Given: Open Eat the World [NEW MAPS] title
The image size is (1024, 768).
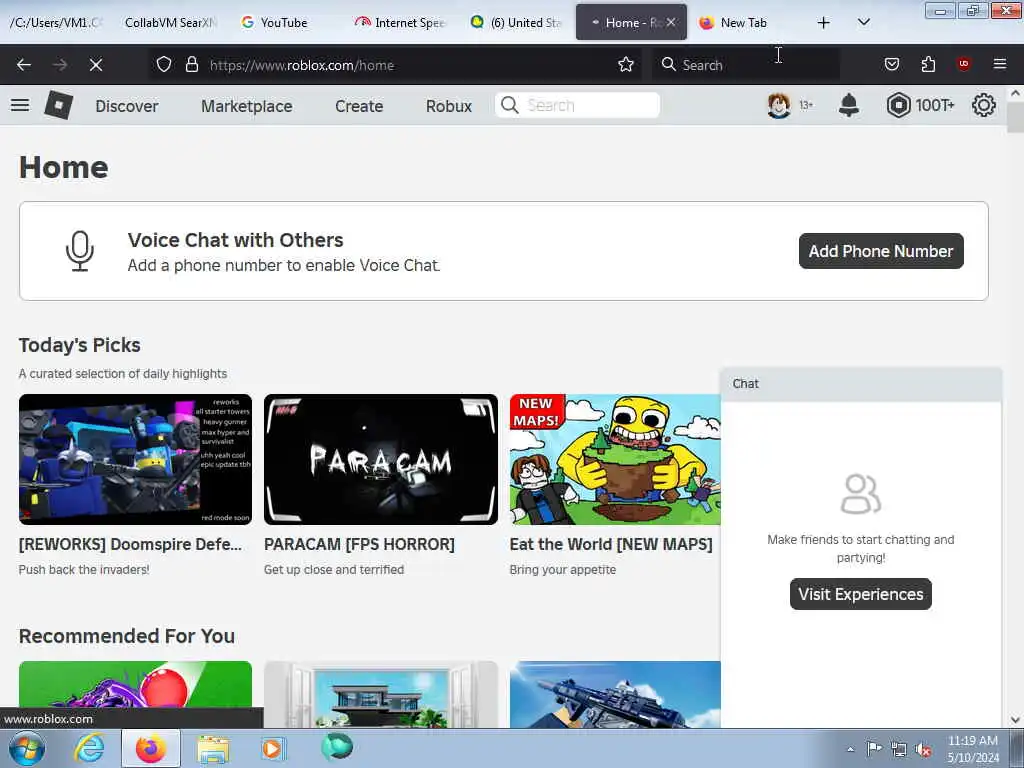Looking at the screenshot, I should pos(611,544).
